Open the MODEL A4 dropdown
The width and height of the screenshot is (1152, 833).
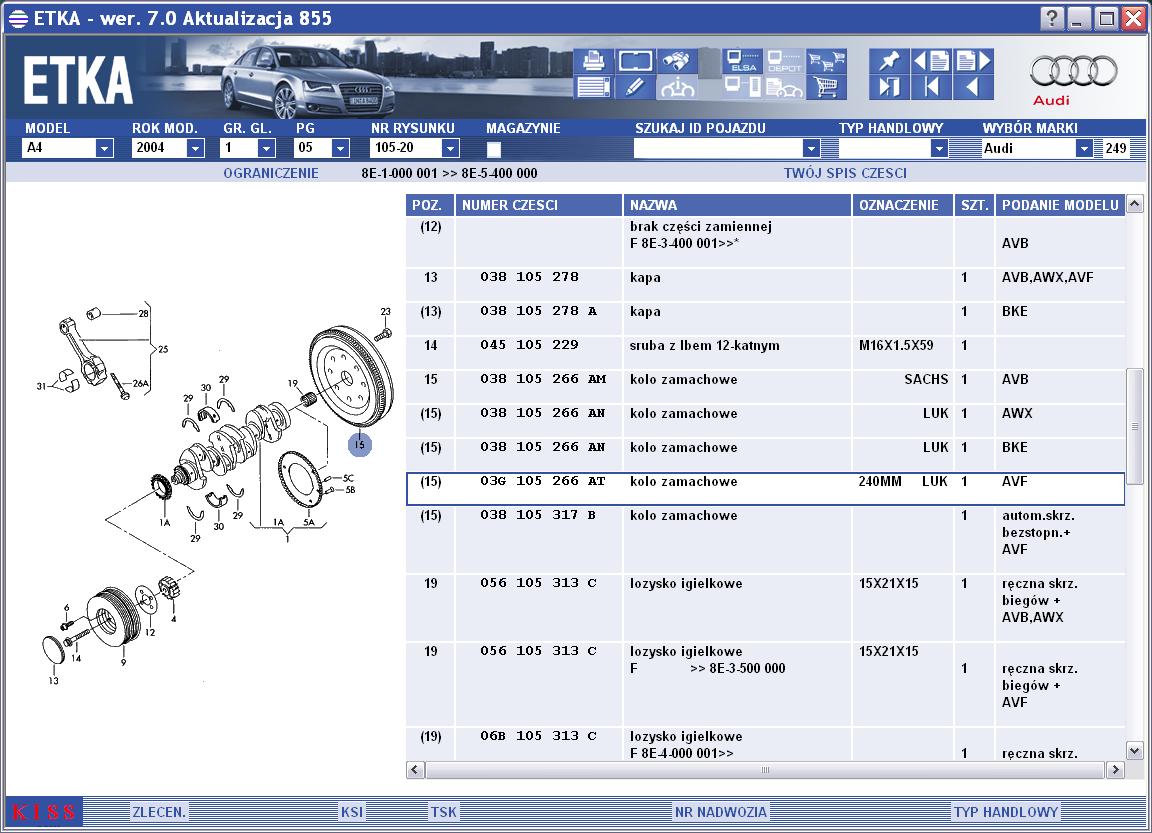[104, 148]
